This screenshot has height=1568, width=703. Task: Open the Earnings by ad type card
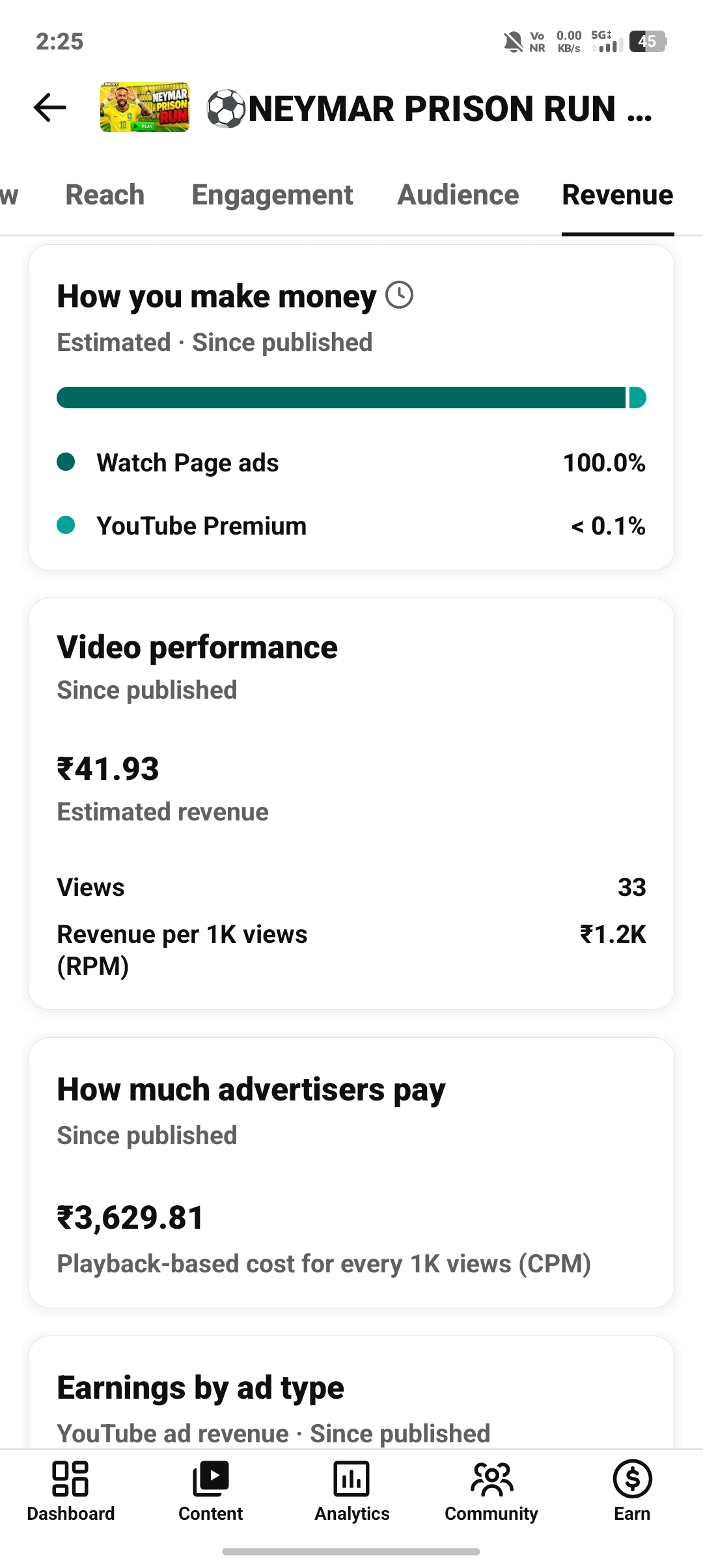(x=351, y=1392)
